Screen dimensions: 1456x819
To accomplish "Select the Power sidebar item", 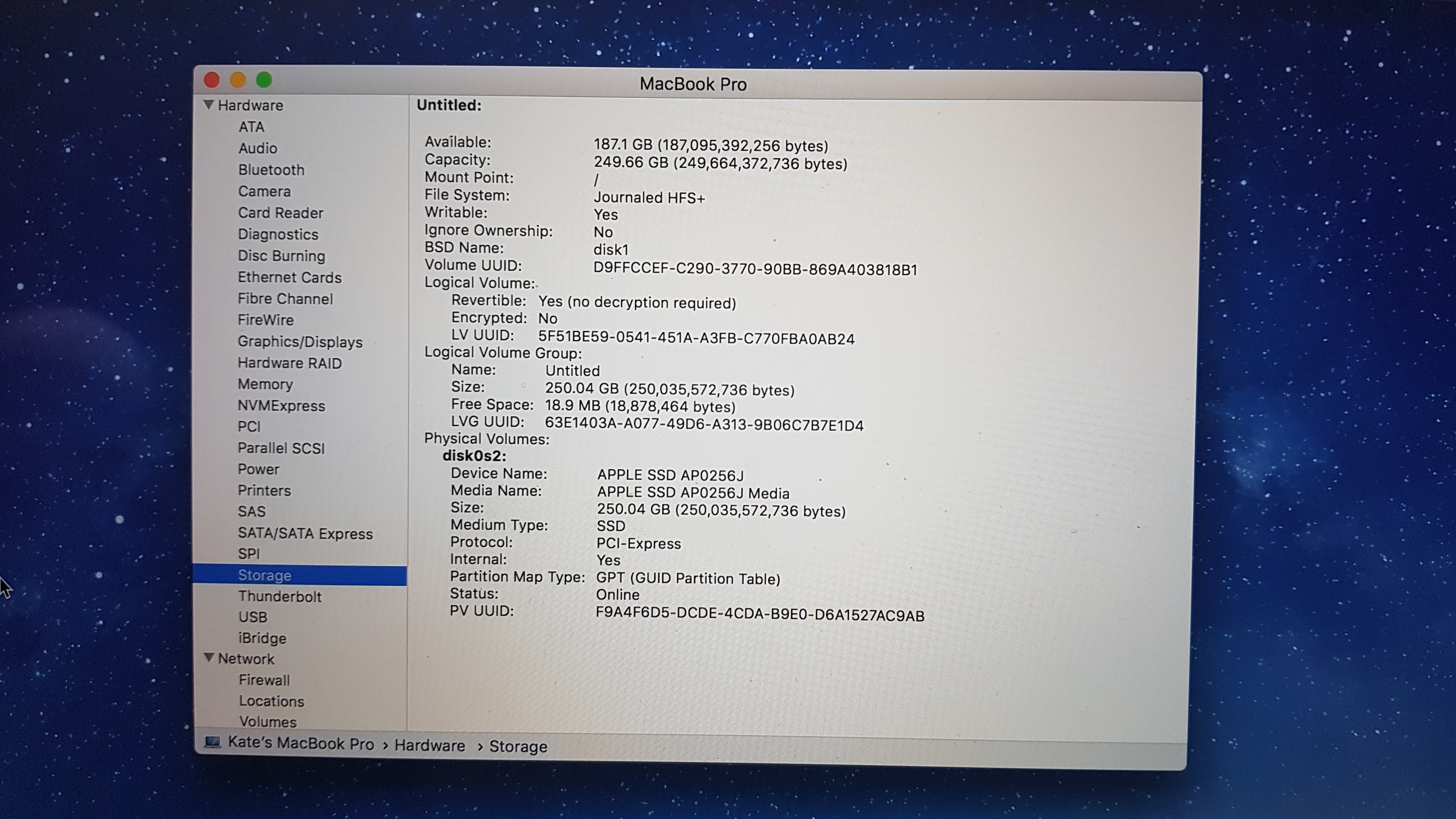I will [258, 469].
